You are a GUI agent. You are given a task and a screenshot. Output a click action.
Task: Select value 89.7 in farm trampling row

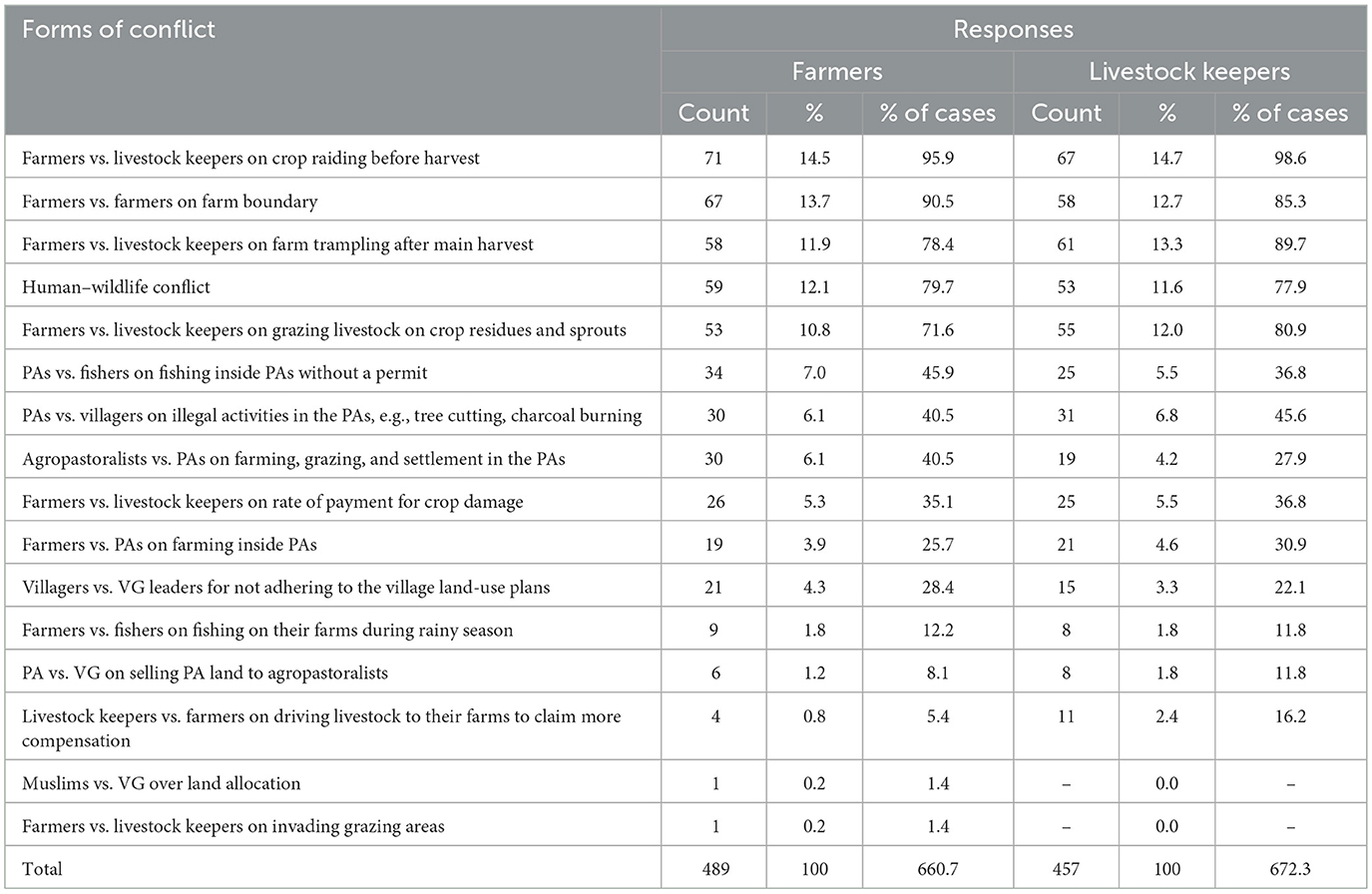pos(1290,244)
